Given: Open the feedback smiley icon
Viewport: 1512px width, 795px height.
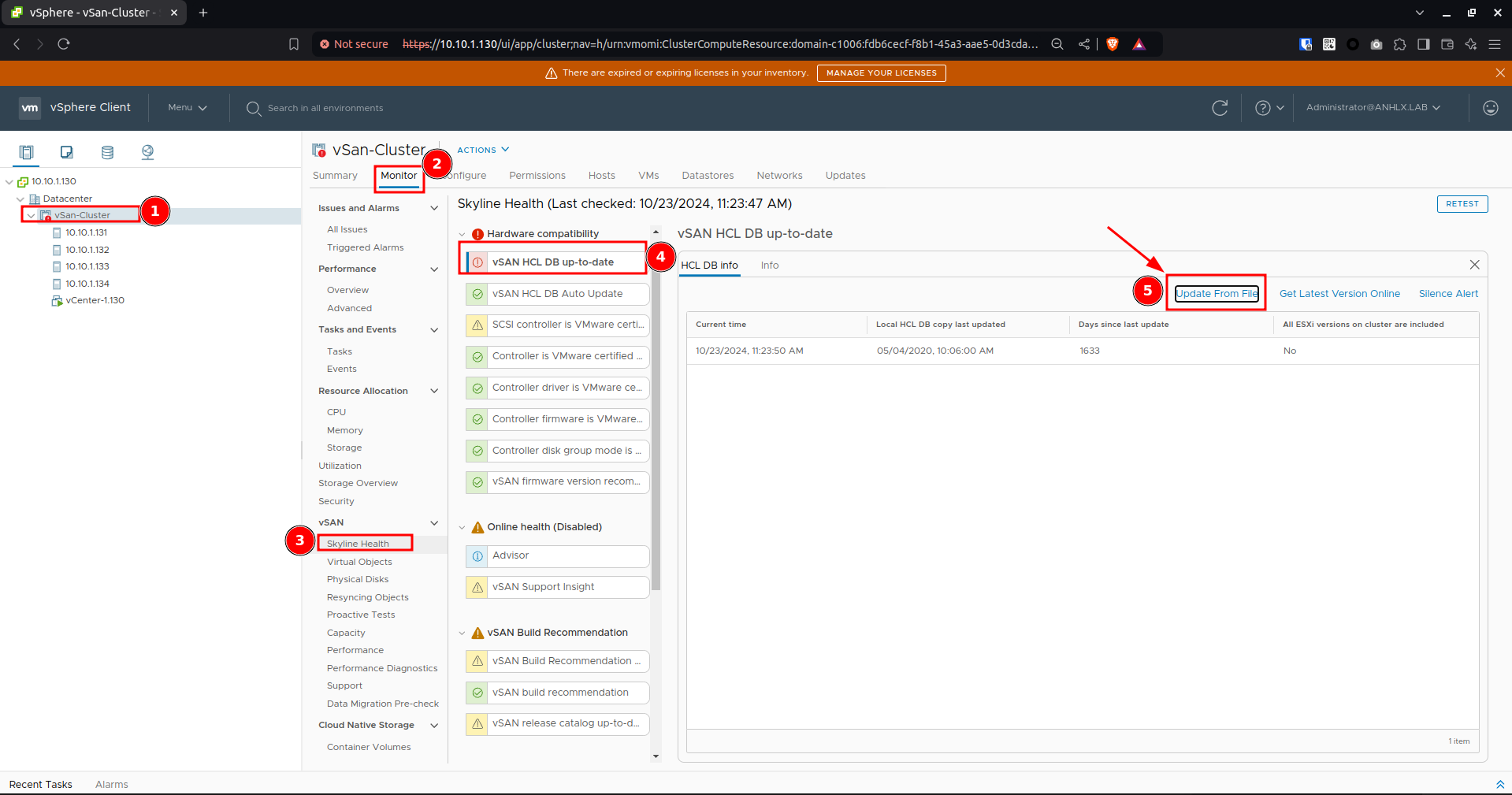Looking at the screenshot, I should [x=1490, y=108].
